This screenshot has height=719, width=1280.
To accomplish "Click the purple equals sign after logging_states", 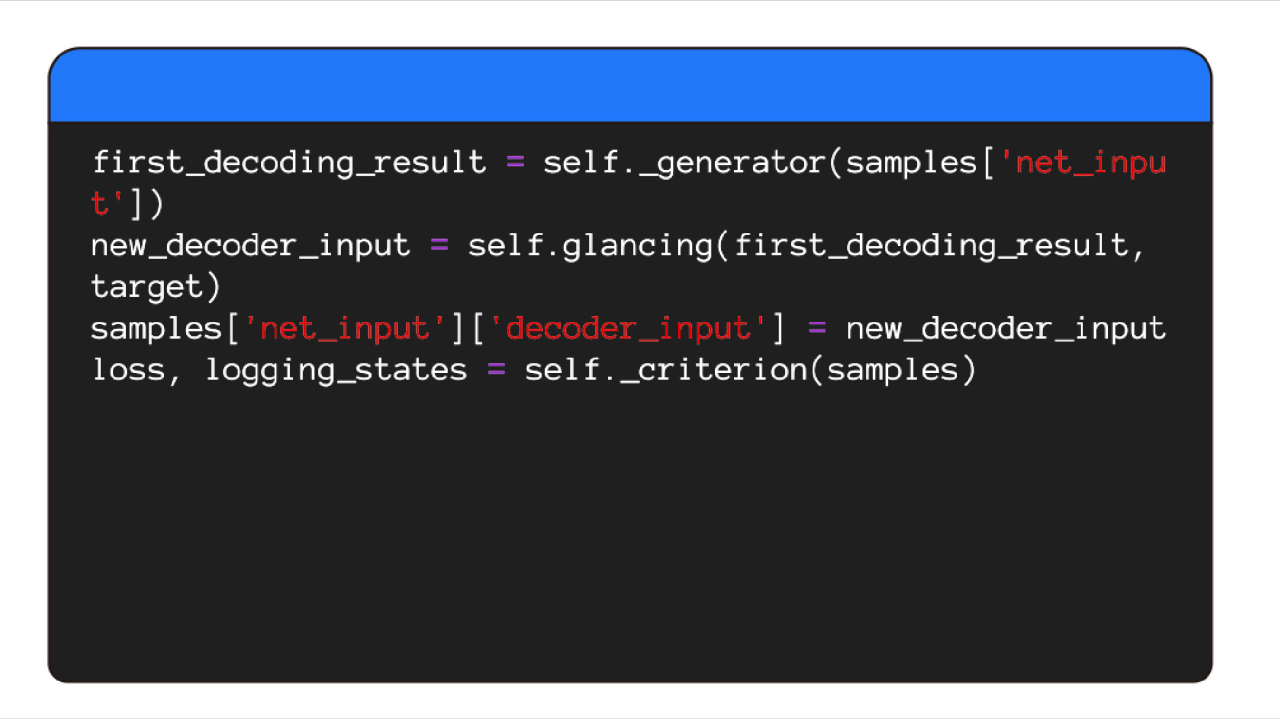I will coord(496,371).
